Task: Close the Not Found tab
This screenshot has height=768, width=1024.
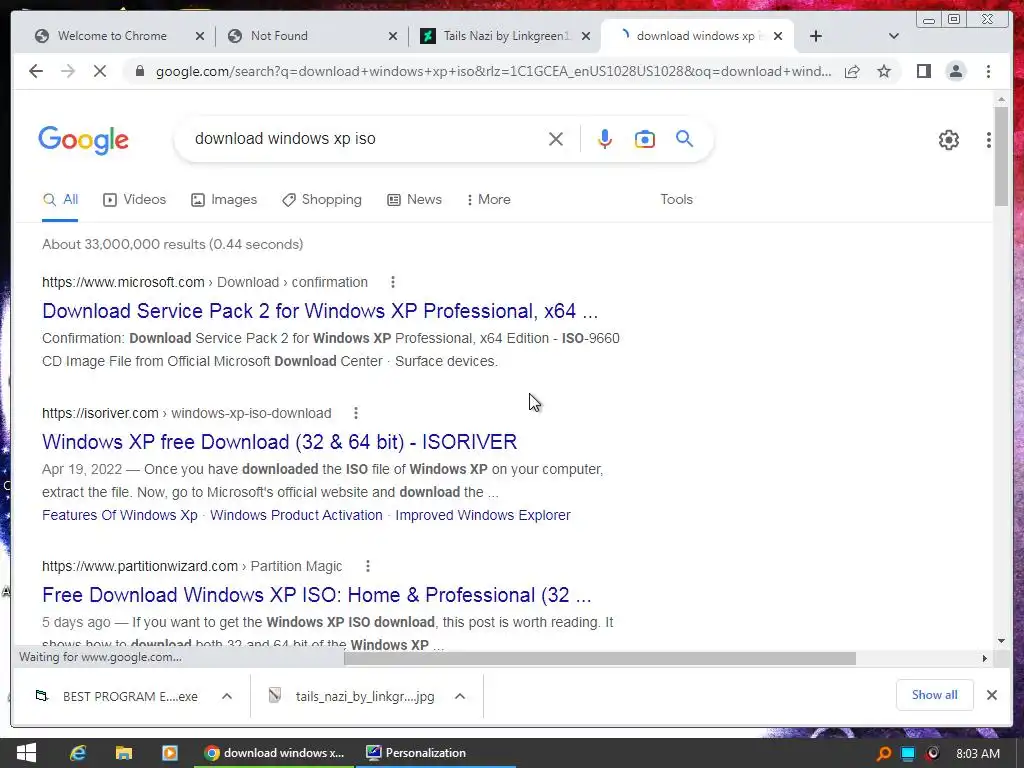Action: tap(392, 36)
